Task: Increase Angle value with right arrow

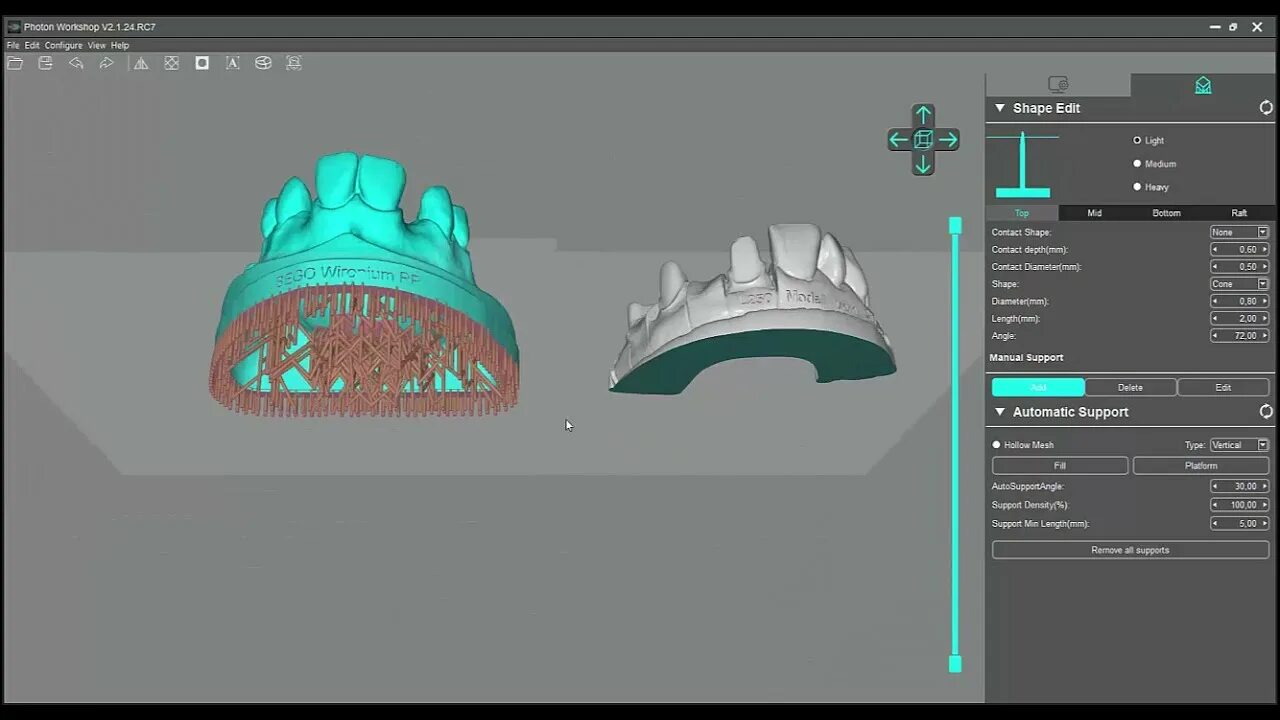Action: coord(1264,336)
